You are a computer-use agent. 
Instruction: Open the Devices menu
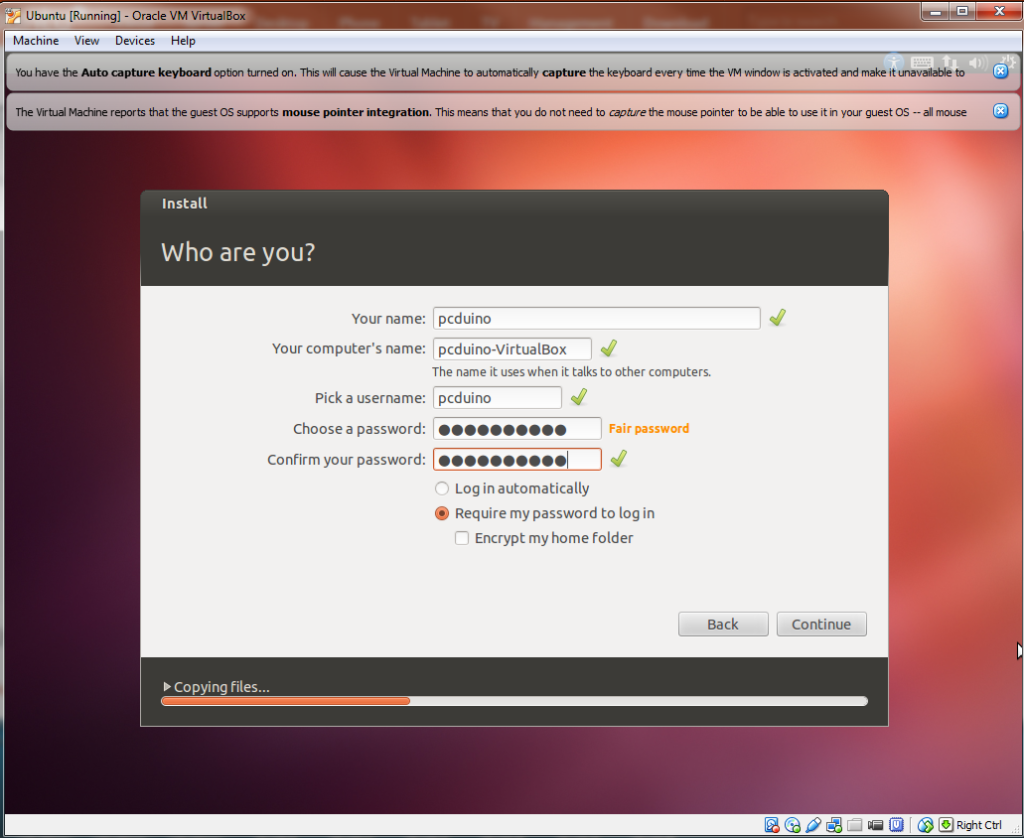click(135, 40)
